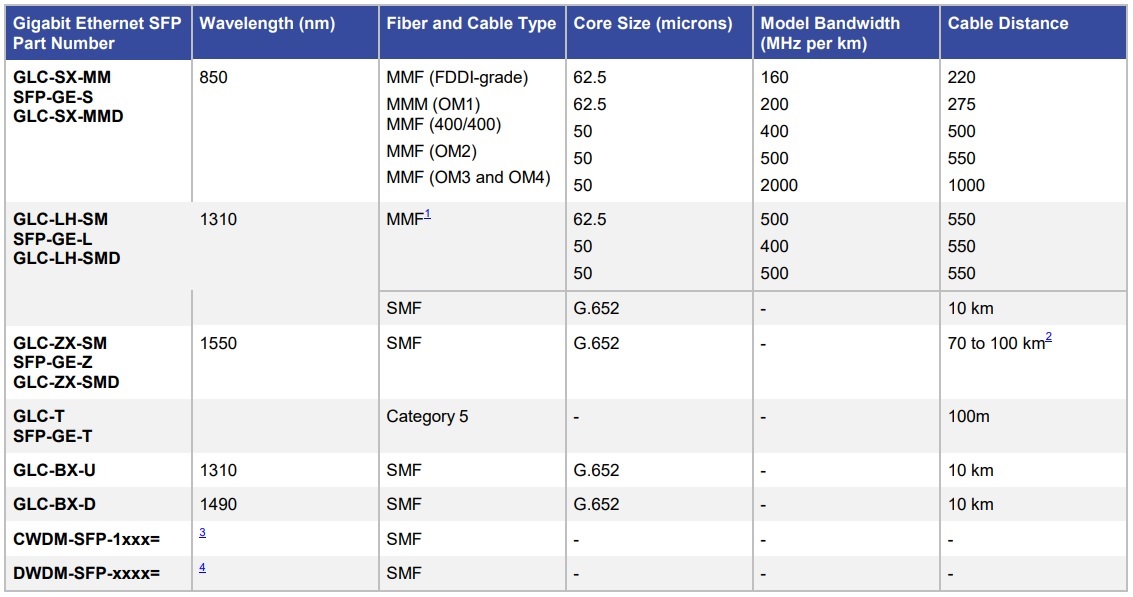Follow footnote 3 in CWDM-SFP-1xxx= row
This screenshot has height=597, width=1133.
click(203, 533)
